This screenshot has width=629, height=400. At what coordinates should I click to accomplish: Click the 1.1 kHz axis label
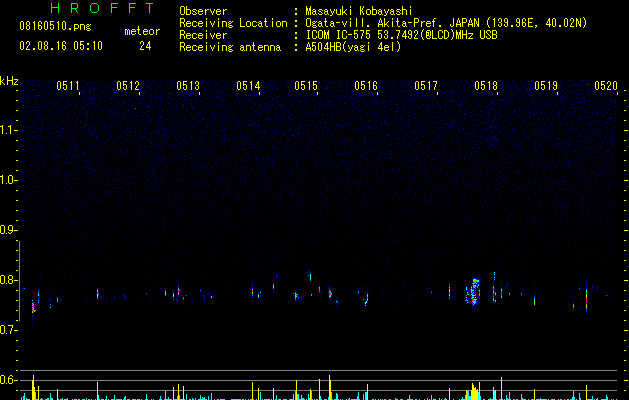click(9, 130)
